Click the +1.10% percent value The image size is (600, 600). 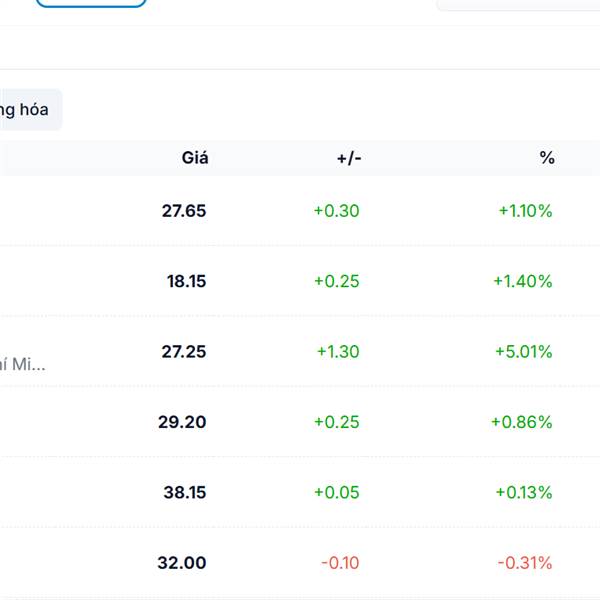point(525,211)
